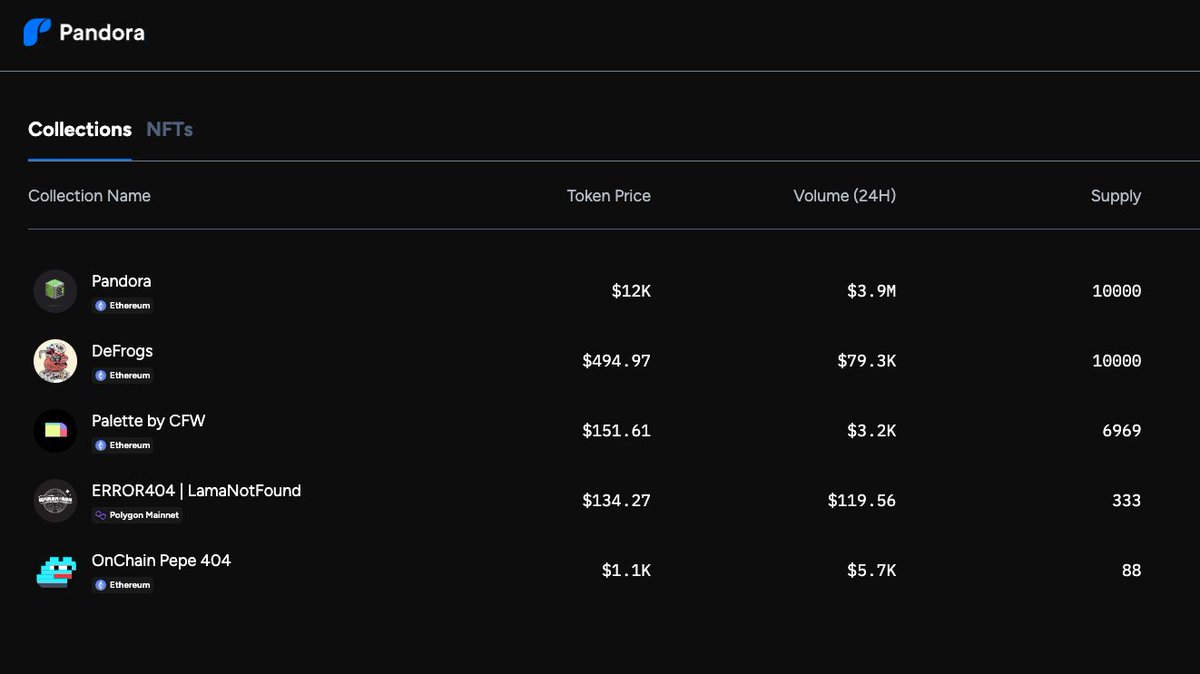Click the $5.7K volume value
Image resolution: width=1200 pixels, height=674 pixels.
[x=871, y=570]
